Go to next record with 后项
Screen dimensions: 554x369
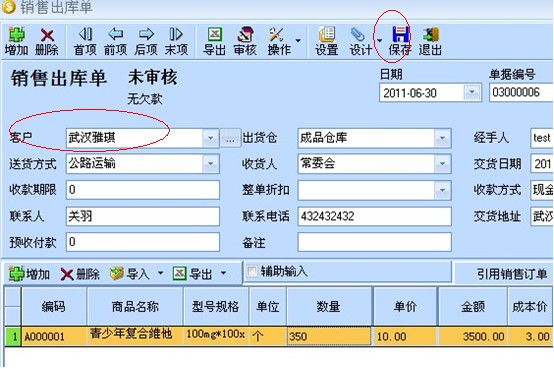pos(146,41)
